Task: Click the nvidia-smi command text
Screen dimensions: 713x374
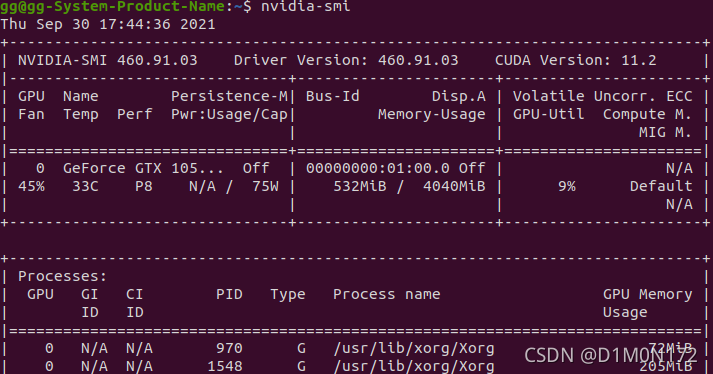Action: [306, 6]
